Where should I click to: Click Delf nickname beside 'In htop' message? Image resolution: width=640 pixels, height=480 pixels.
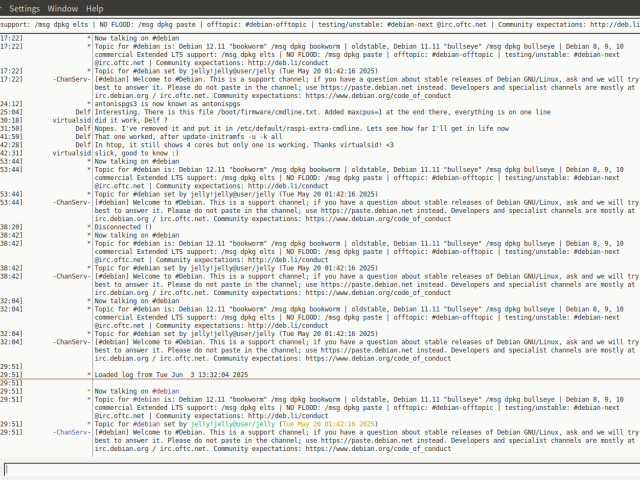[x=83, y=144]
